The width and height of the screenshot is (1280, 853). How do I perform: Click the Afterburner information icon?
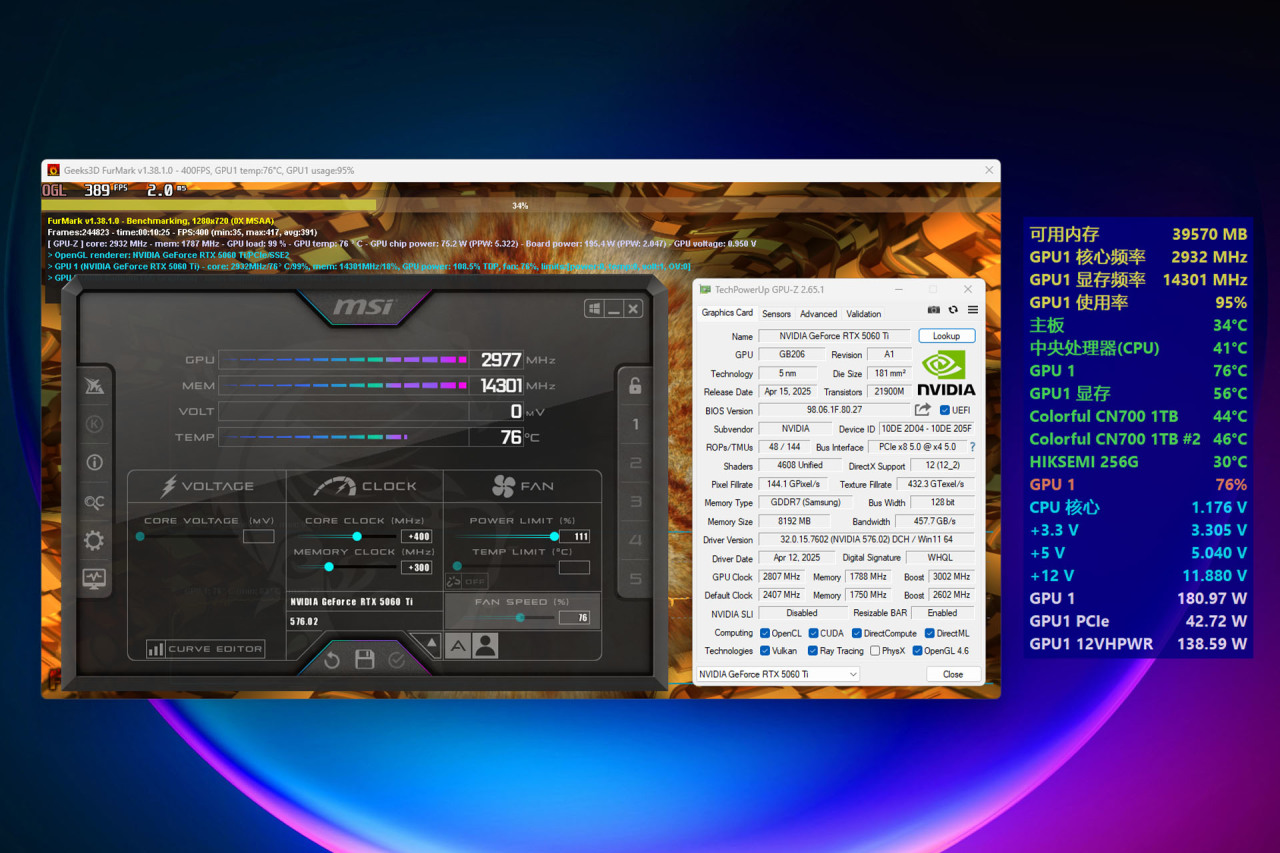click(94, 462)
